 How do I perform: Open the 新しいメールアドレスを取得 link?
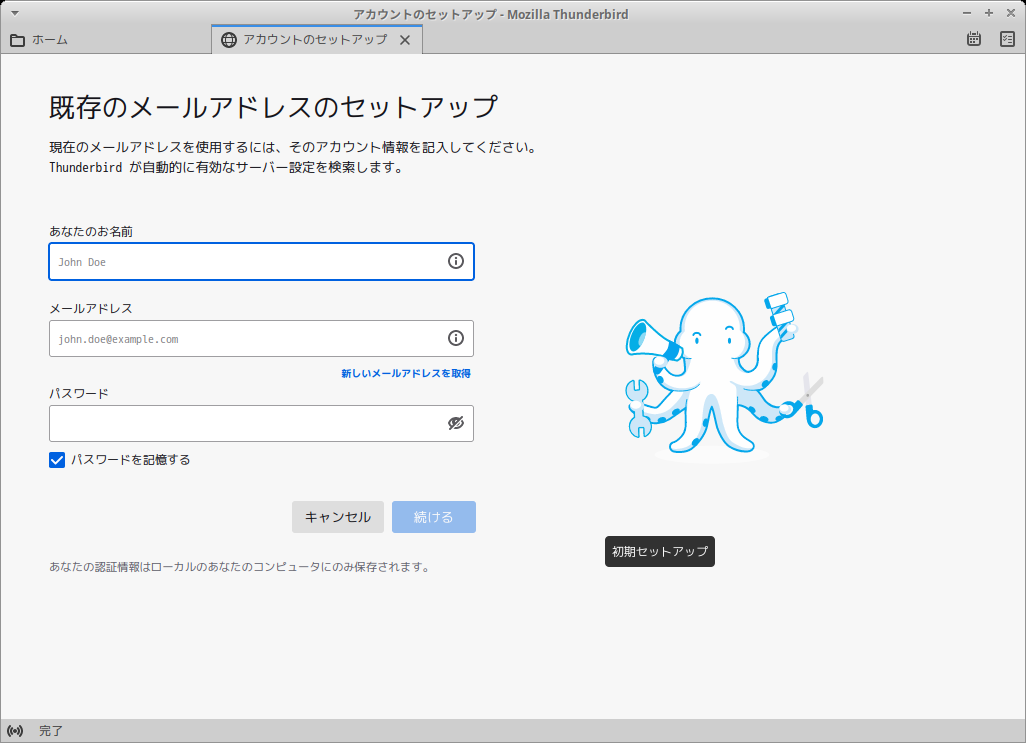pyautogui.click(x=406, y=373)
